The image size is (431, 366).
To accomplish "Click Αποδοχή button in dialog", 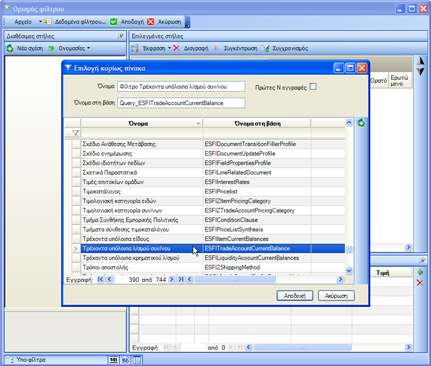I will [x=295, y=296].
